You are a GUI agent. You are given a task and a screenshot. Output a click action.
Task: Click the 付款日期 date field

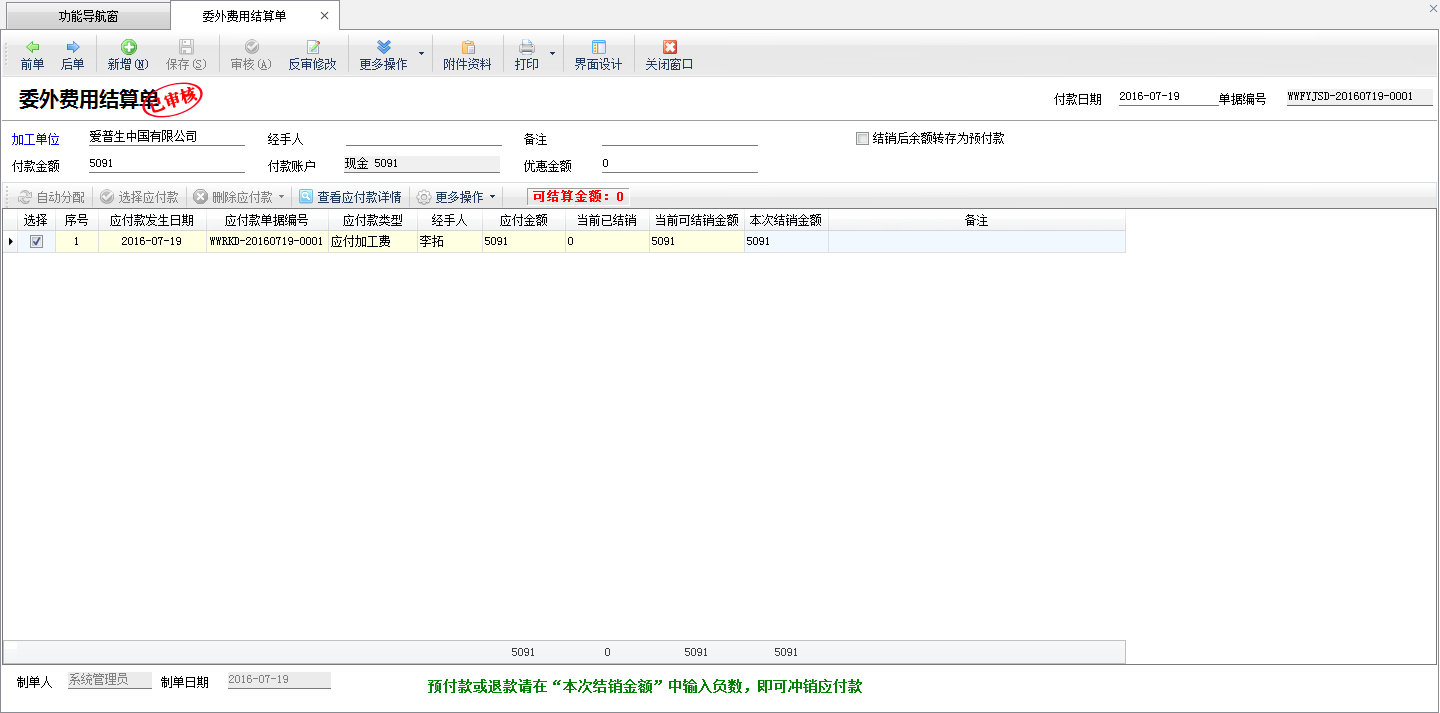tap(1163, 98)
